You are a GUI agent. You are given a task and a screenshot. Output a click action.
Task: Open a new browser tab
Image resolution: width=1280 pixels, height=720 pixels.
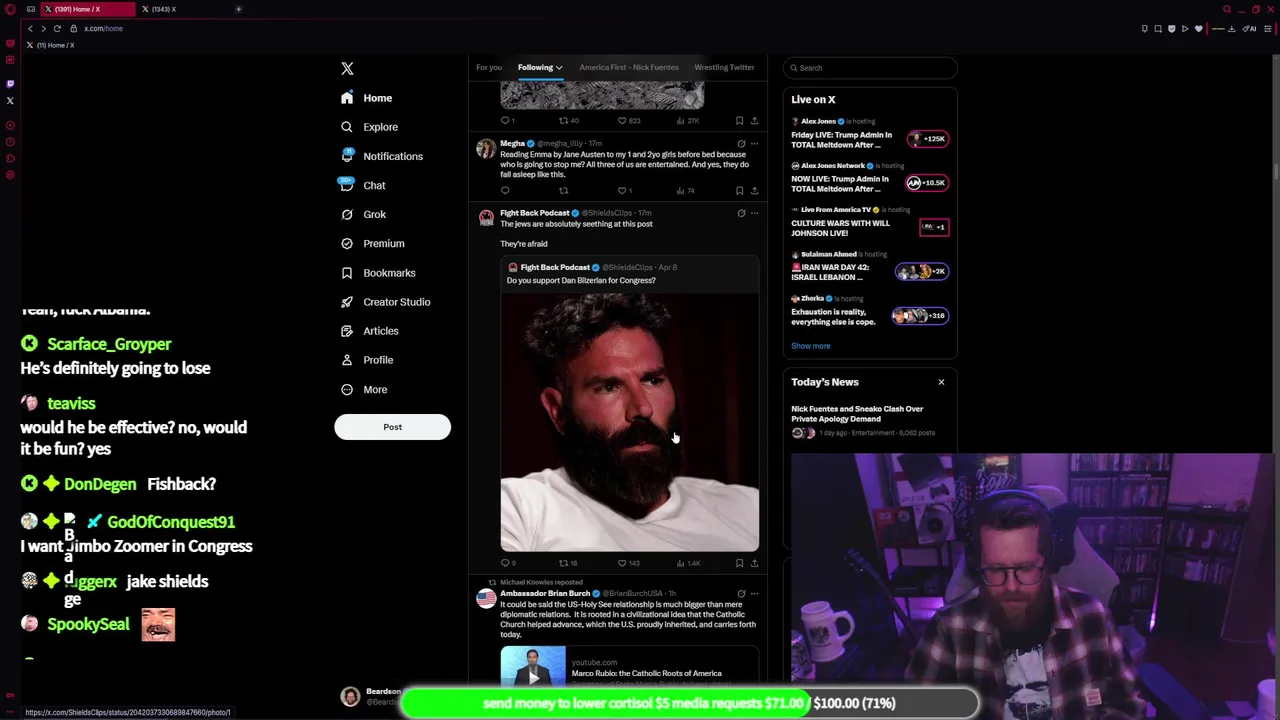coord(238,9)
